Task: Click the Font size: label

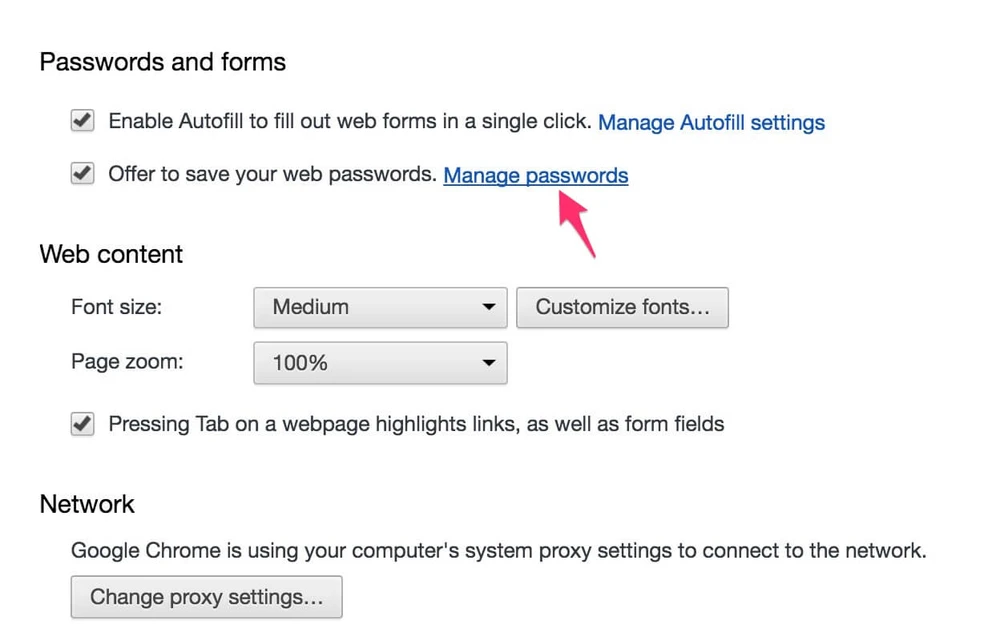Action: (116, 307)
